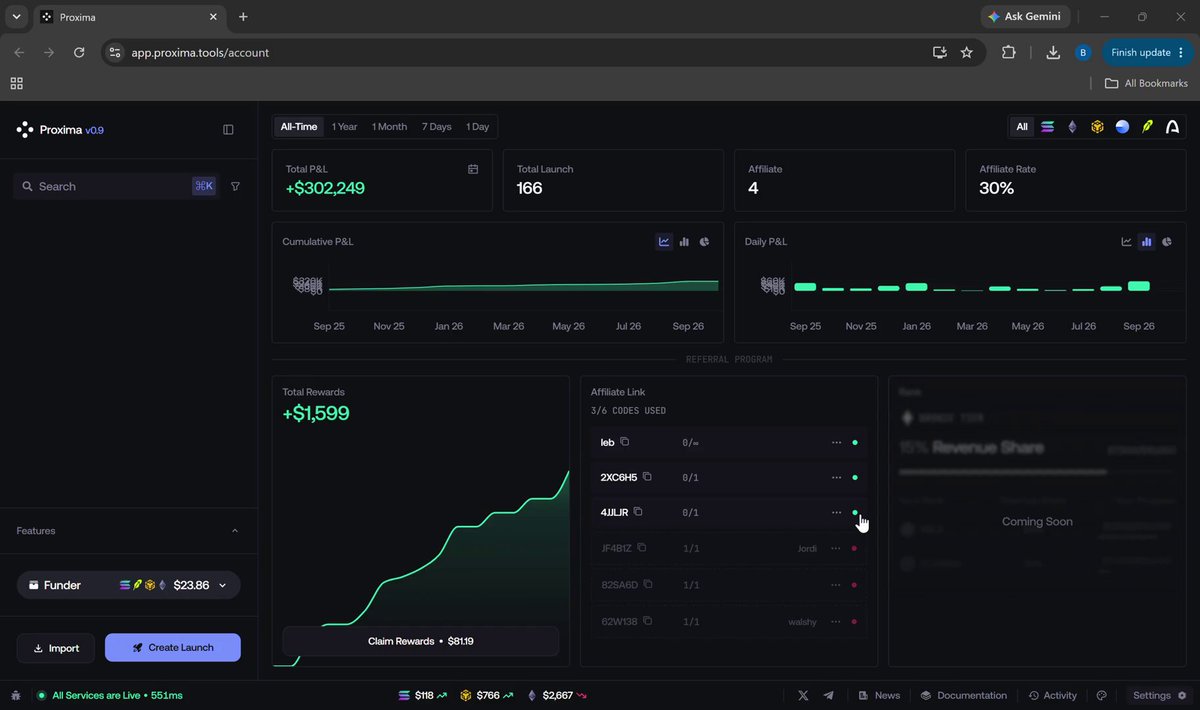Show line chart for Daily P&L

pos(1127,242)
